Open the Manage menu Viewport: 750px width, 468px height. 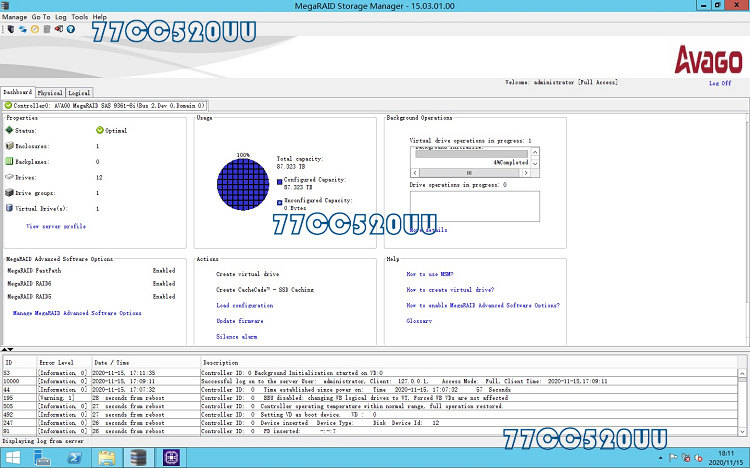click(x=14, y=17)
